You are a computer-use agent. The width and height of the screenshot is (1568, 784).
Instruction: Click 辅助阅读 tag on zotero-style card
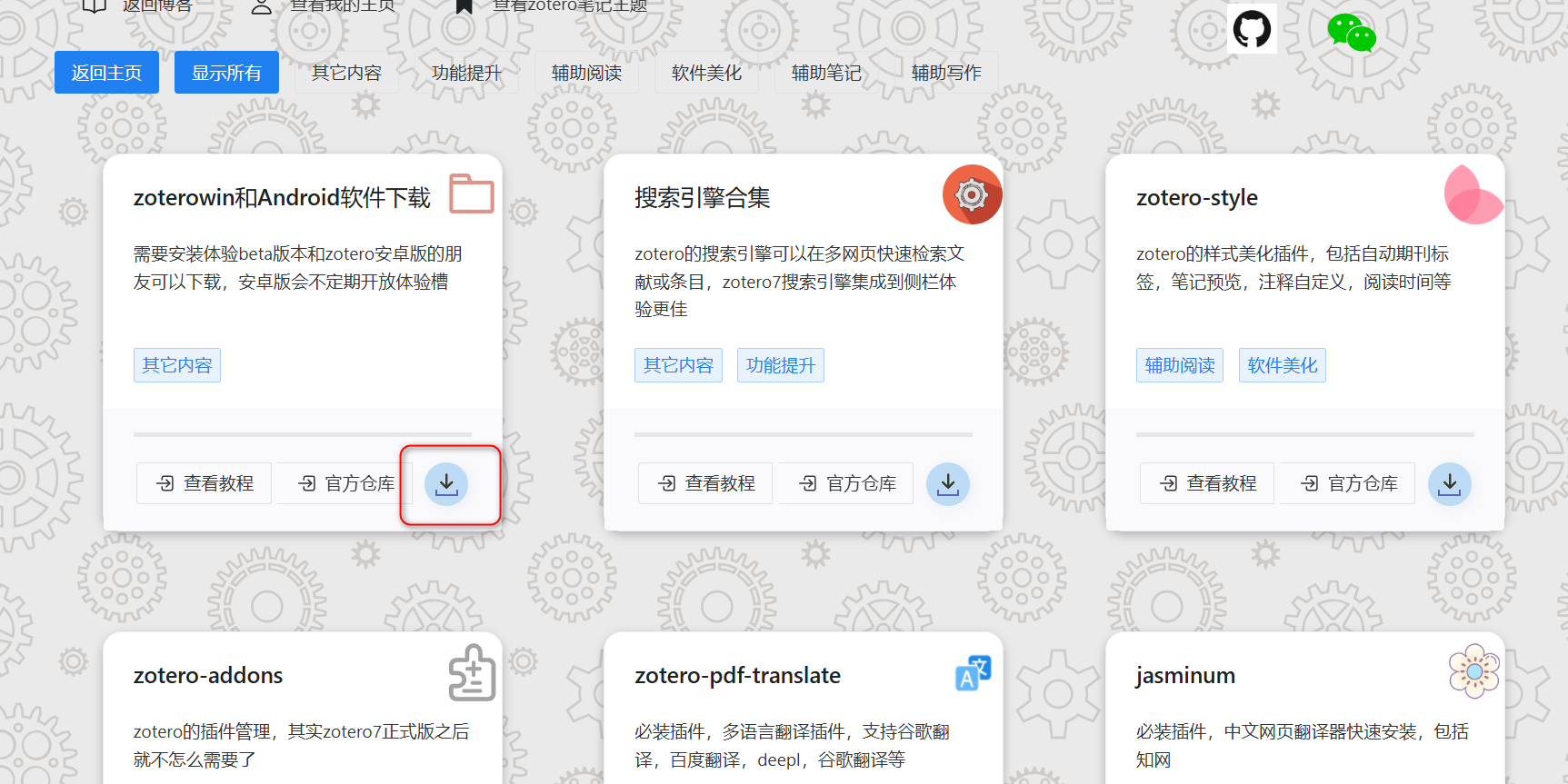[x=1180, y=365]
